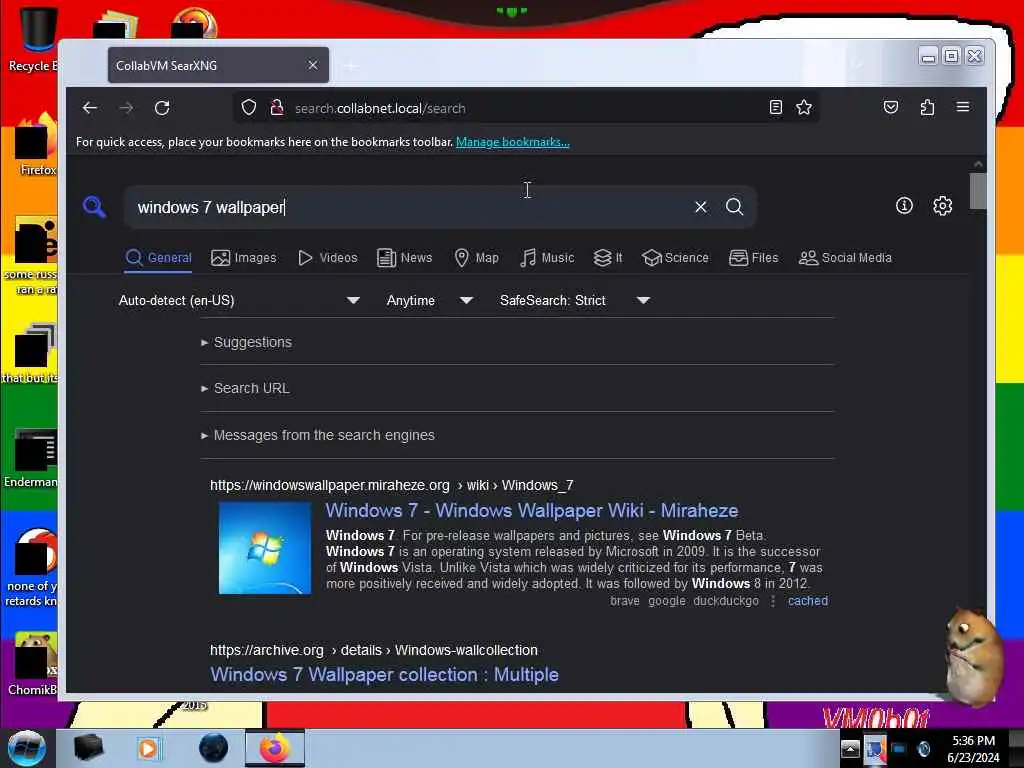Switch to the Music category
This screenshot has width=1024, height=768.
[547, 258]
